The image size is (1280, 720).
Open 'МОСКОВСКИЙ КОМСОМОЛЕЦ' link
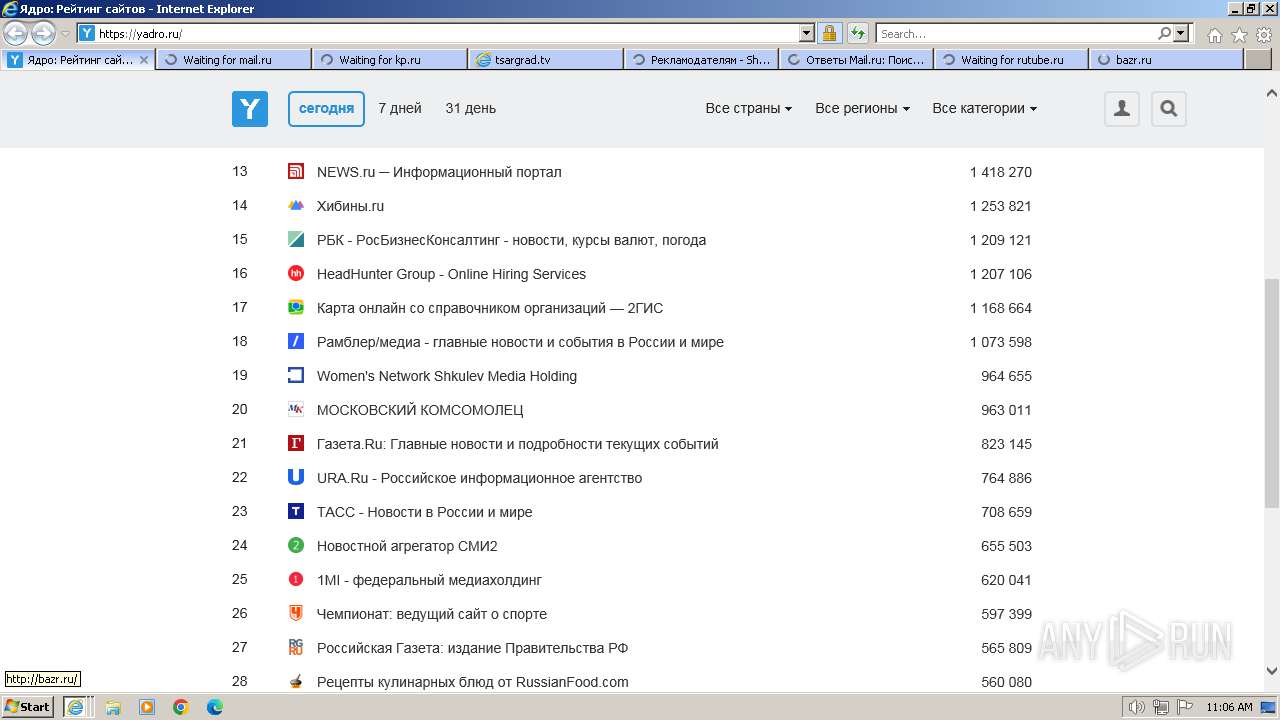tap(420, 410)
